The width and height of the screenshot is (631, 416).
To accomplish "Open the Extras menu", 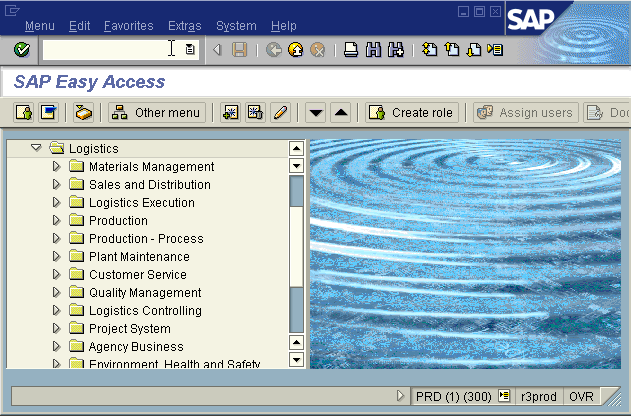I will click(184, 25).
